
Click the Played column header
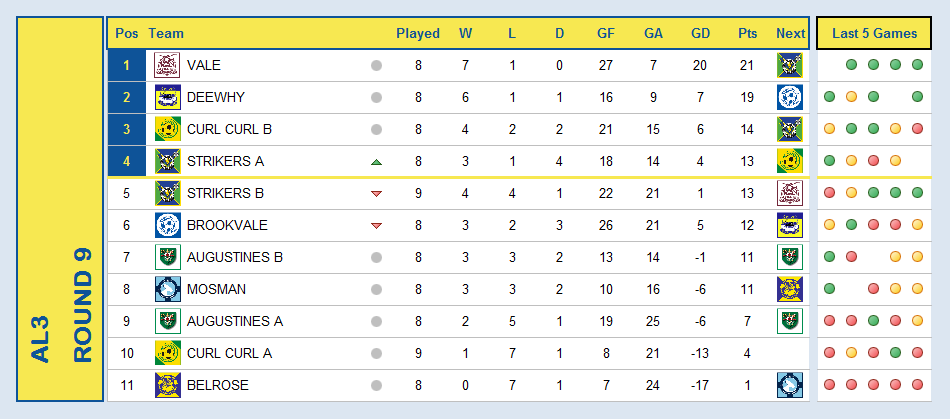(x=418, y=34)
